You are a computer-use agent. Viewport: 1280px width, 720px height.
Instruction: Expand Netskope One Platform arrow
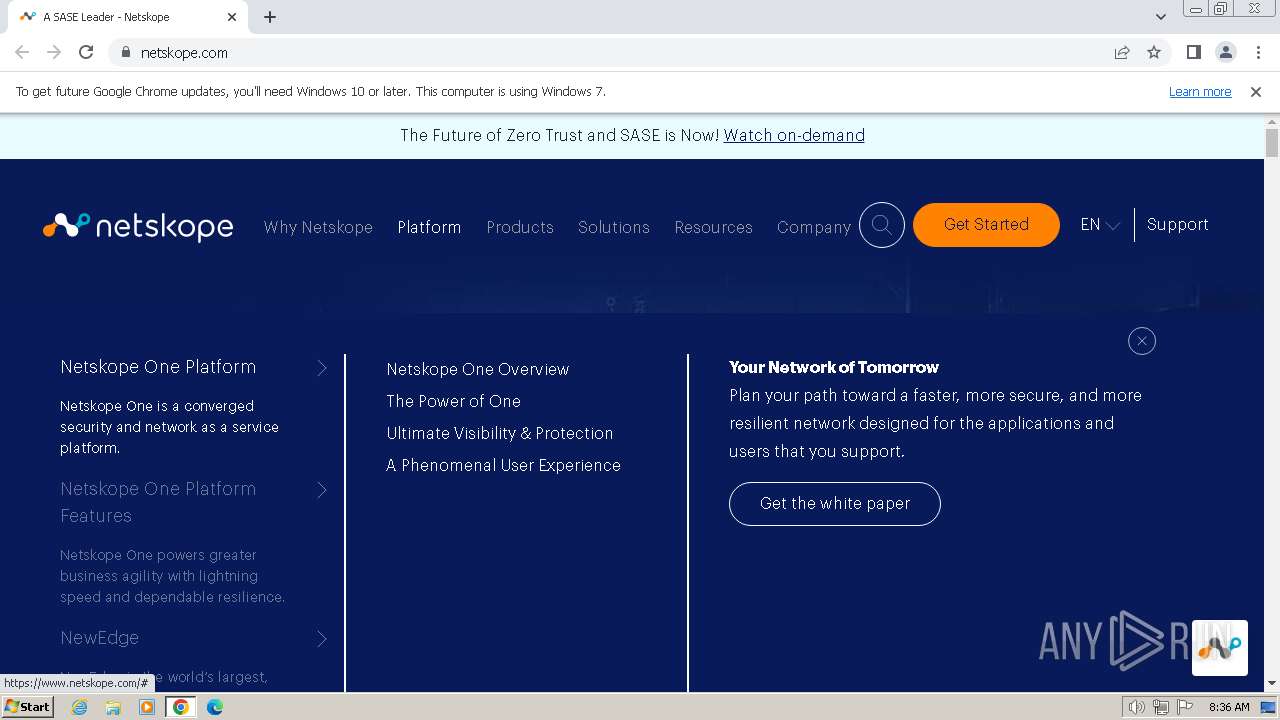pyautogui.click(x=322, y=368)
